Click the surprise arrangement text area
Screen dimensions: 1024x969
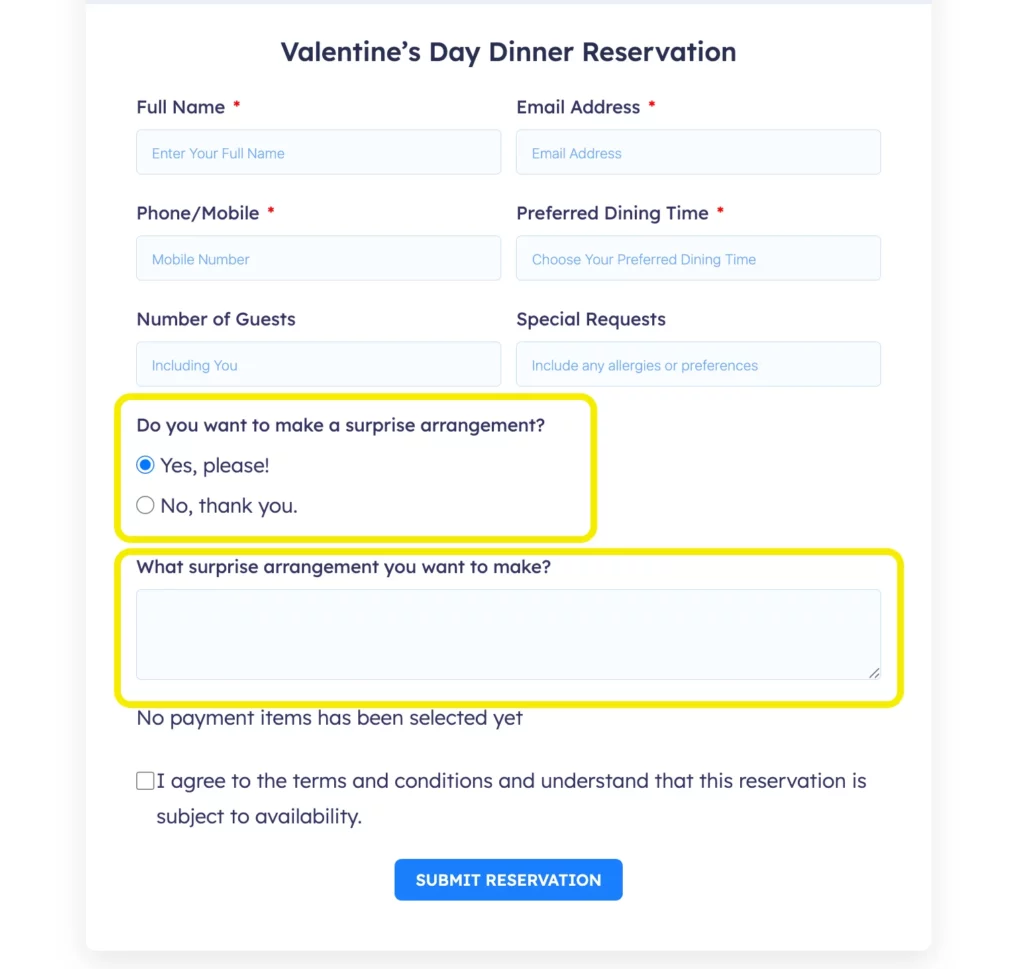[x=508, y=633]
